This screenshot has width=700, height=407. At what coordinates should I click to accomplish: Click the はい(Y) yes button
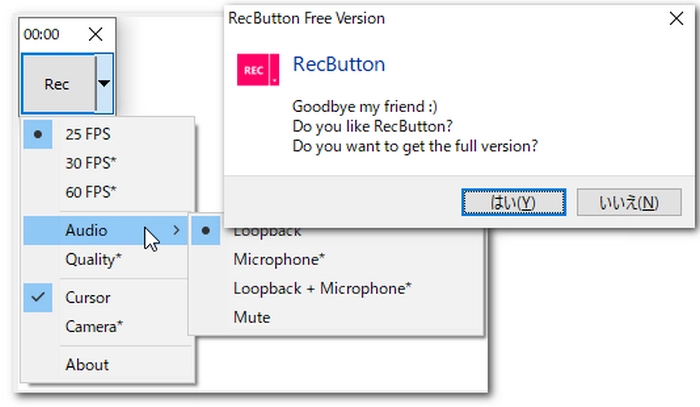(x=513, y=202)
